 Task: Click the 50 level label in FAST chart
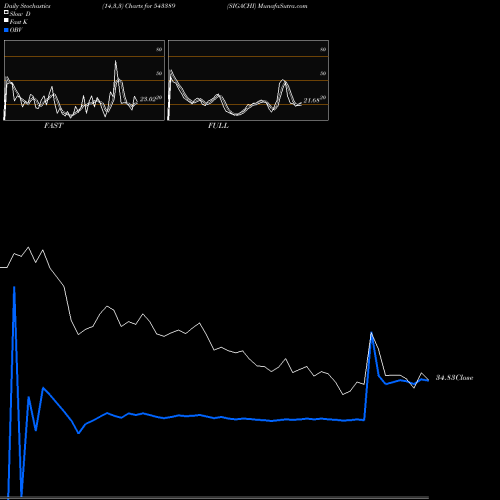[159, 73]
